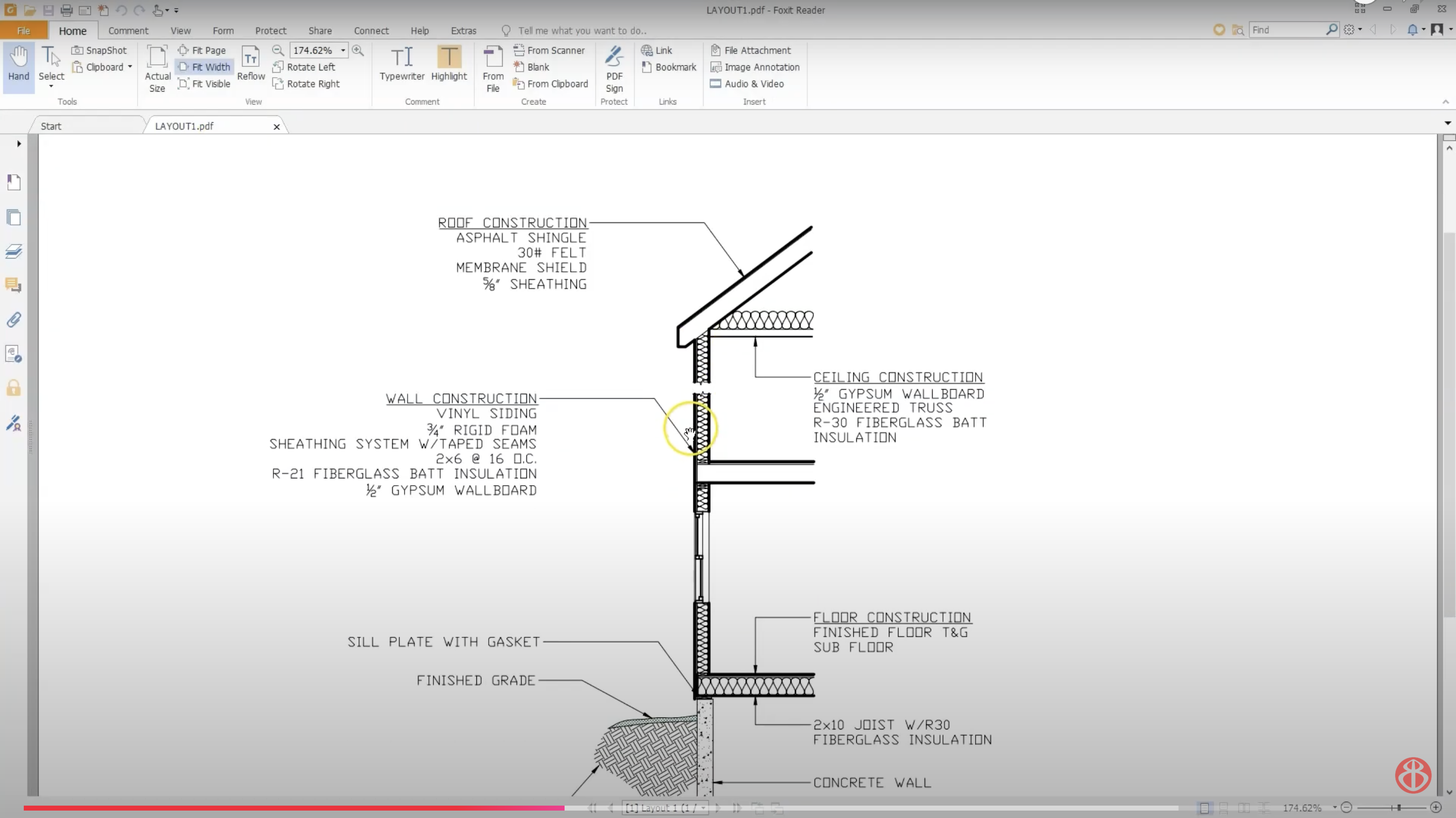The height and width of the screenshot is (818, 1456).
Task: Open the attachments panel paperclip icon
Action: [13, 320]
